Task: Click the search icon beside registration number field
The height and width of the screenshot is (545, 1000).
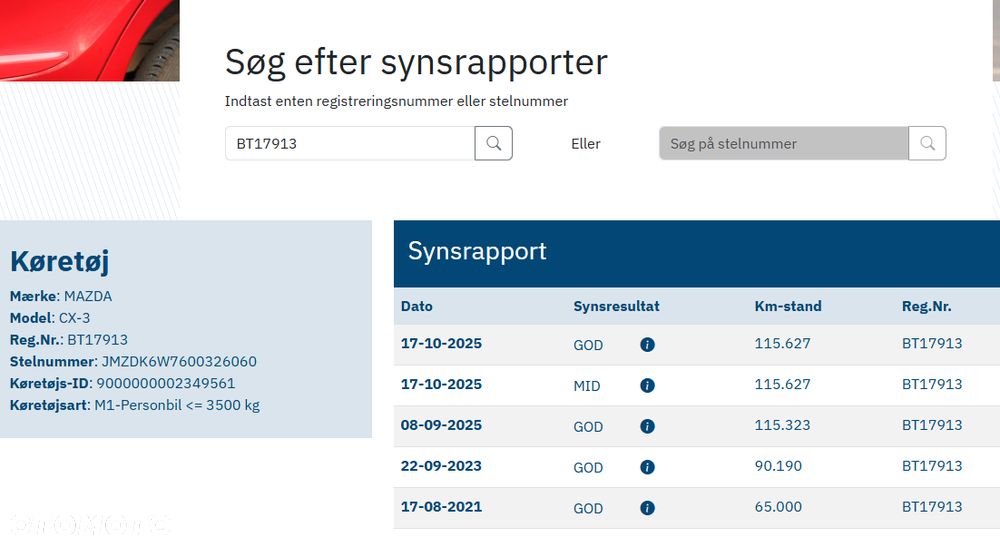Action: pos(493,143)
